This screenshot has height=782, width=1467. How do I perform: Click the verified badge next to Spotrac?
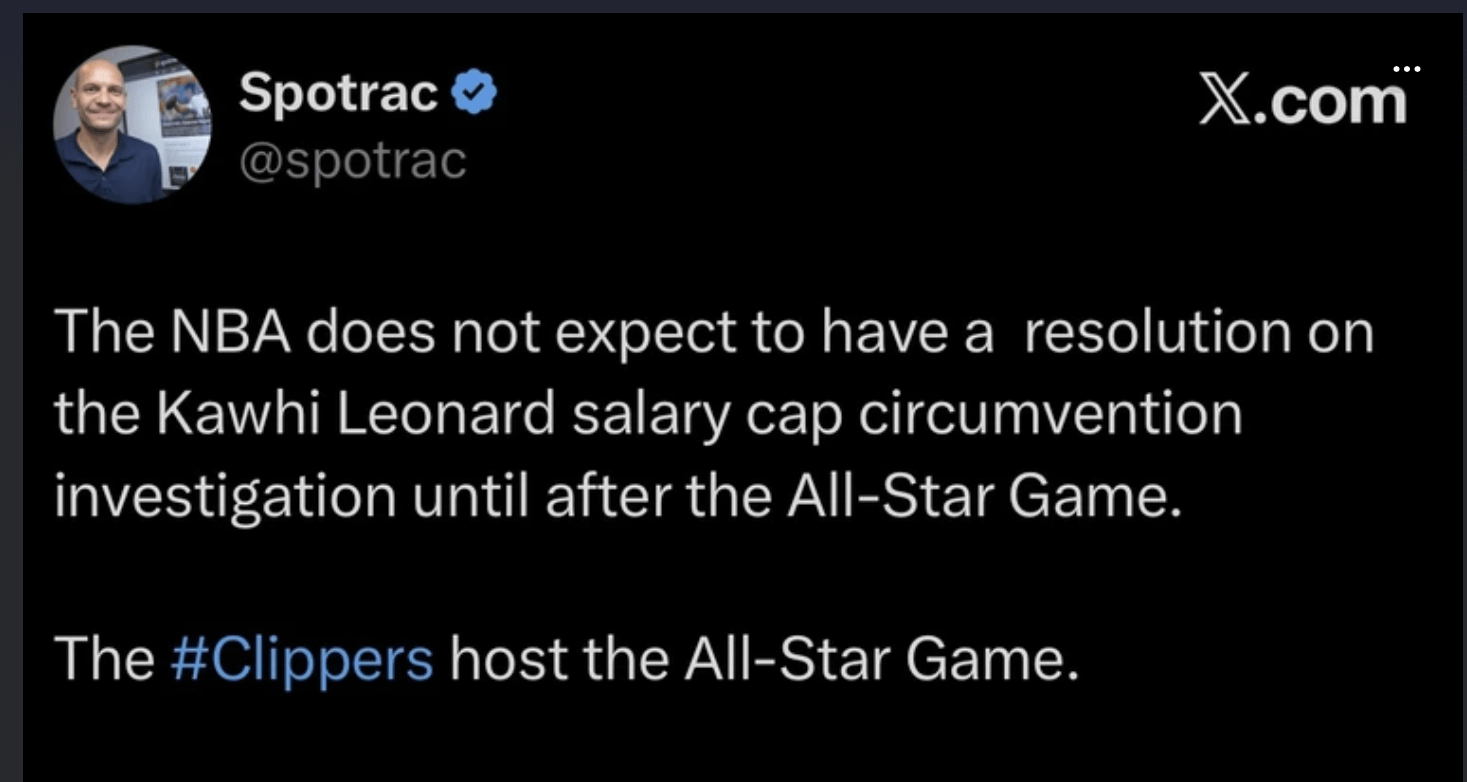tap(471, 90)
